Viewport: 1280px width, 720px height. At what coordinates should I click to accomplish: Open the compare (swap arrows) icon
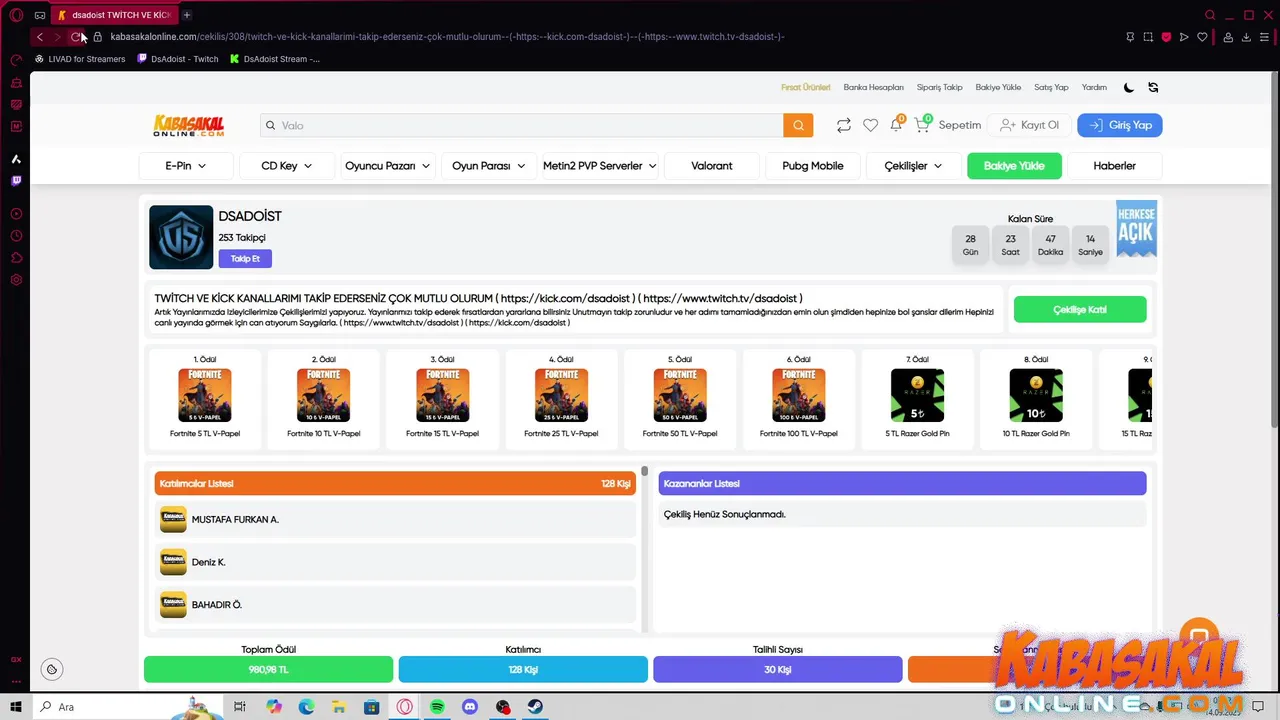point(844,125)
